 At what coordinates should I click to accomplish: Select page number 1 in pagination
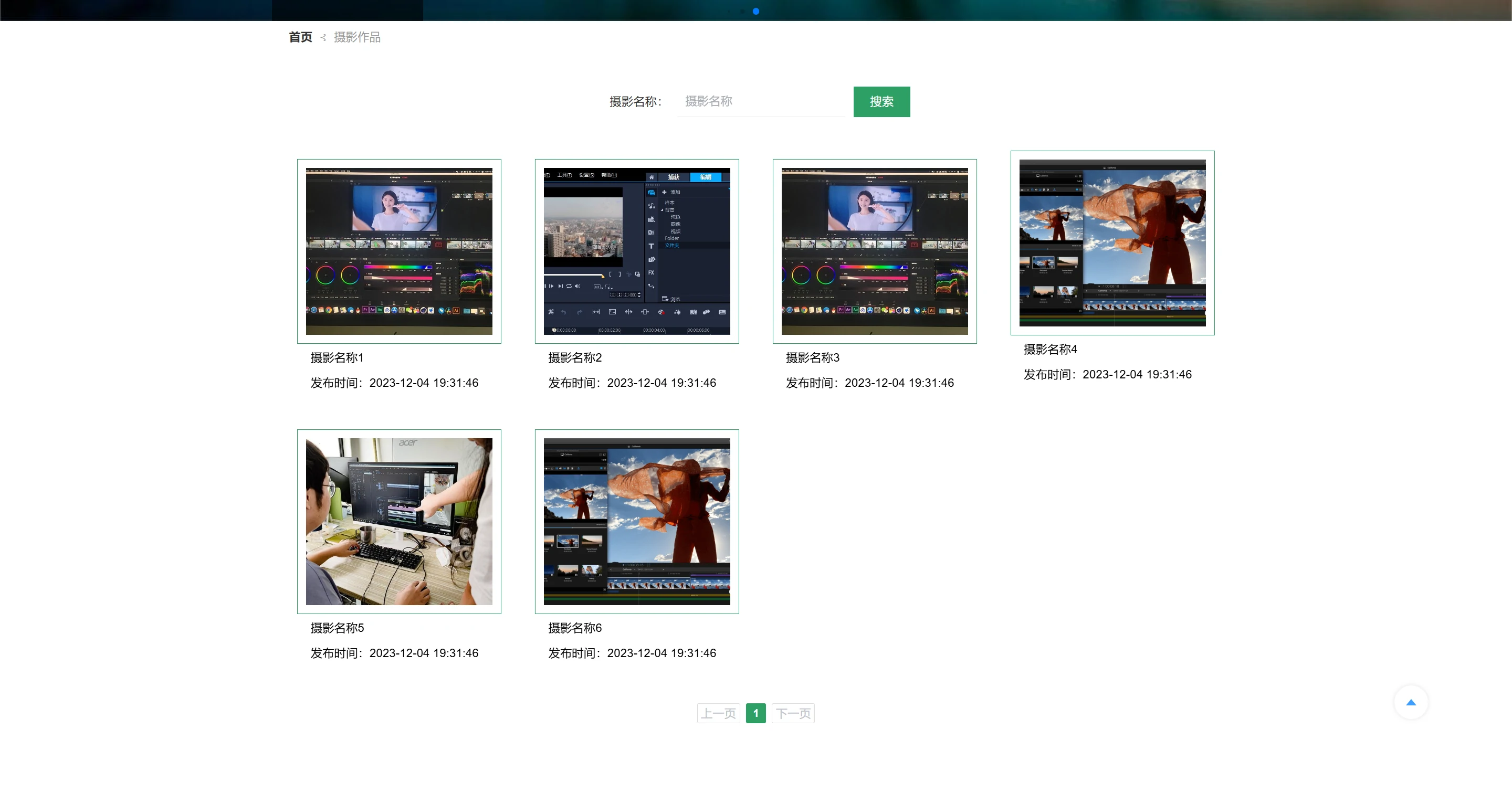(x=755, y=713)
